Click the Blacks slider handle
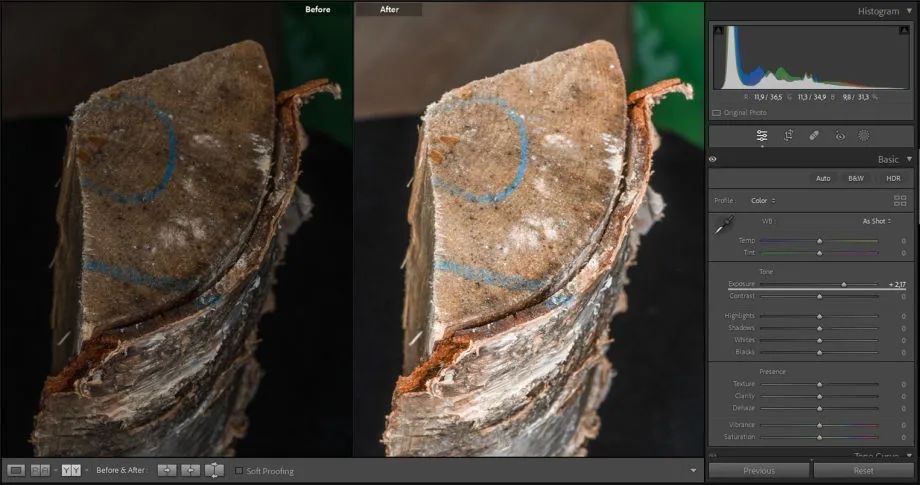The image size is (920, 485). 820,352
